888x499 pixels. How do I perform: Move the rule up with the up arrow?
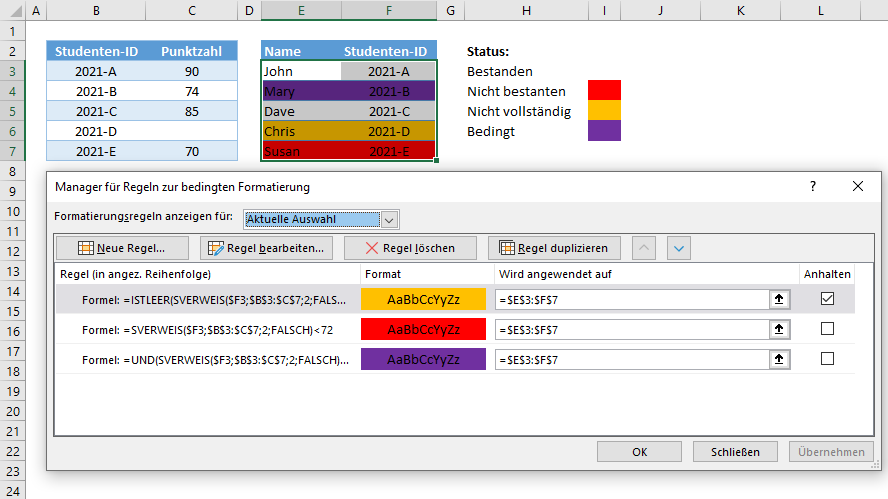644,248
